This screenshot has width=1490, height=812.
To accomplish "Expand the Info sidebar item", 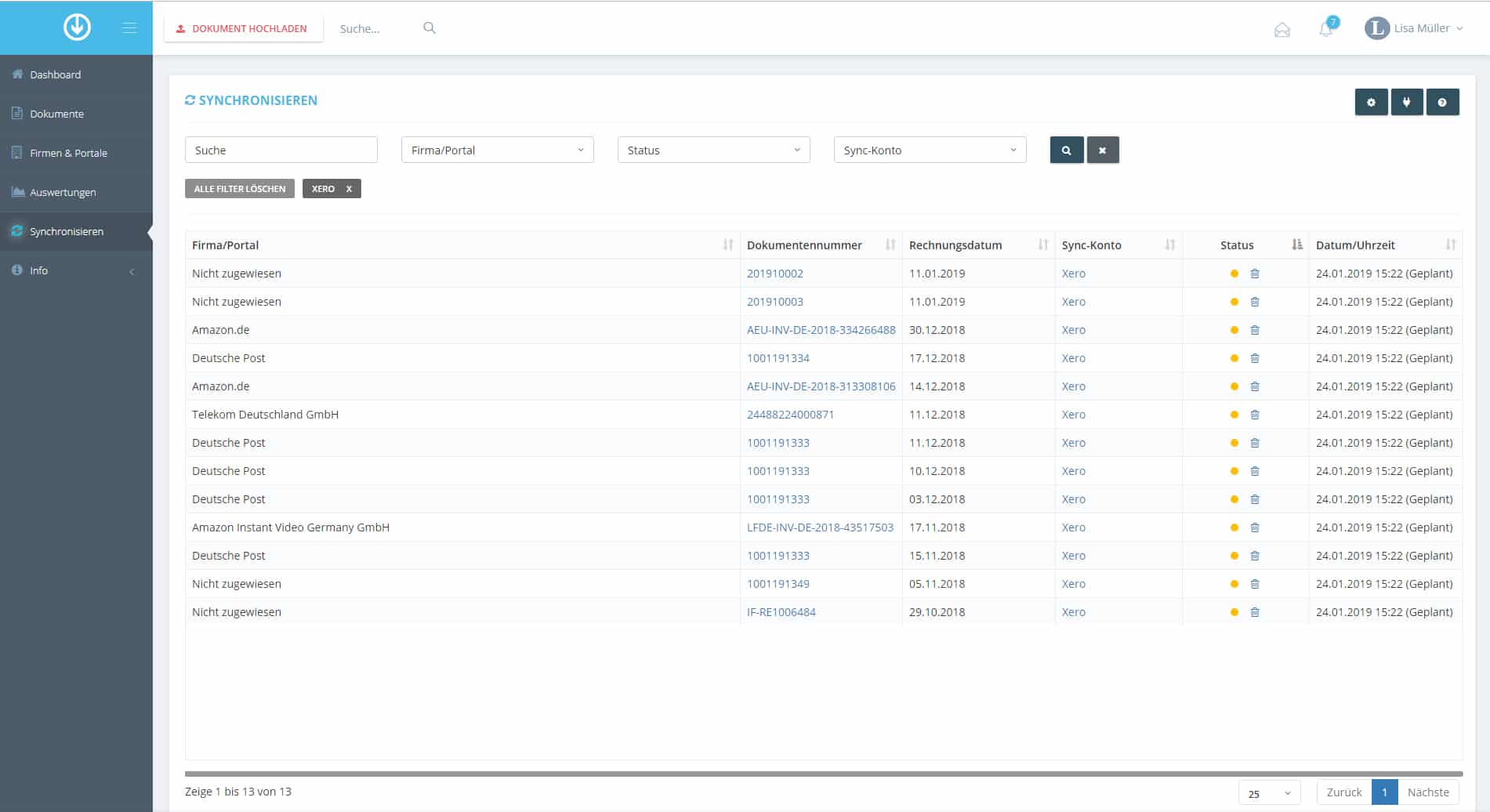I will pyautogui.click(x=76, y=270).
